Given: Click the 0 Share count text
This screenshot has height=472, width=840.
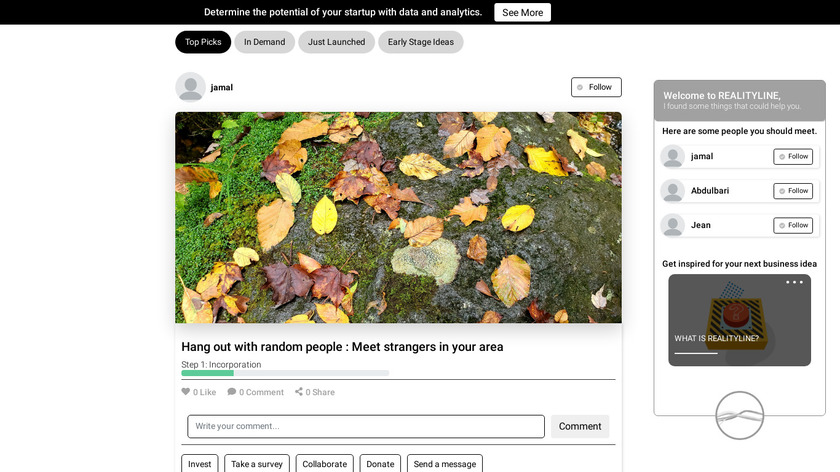Looking at the screenshot, I should (x=320, y=392).
